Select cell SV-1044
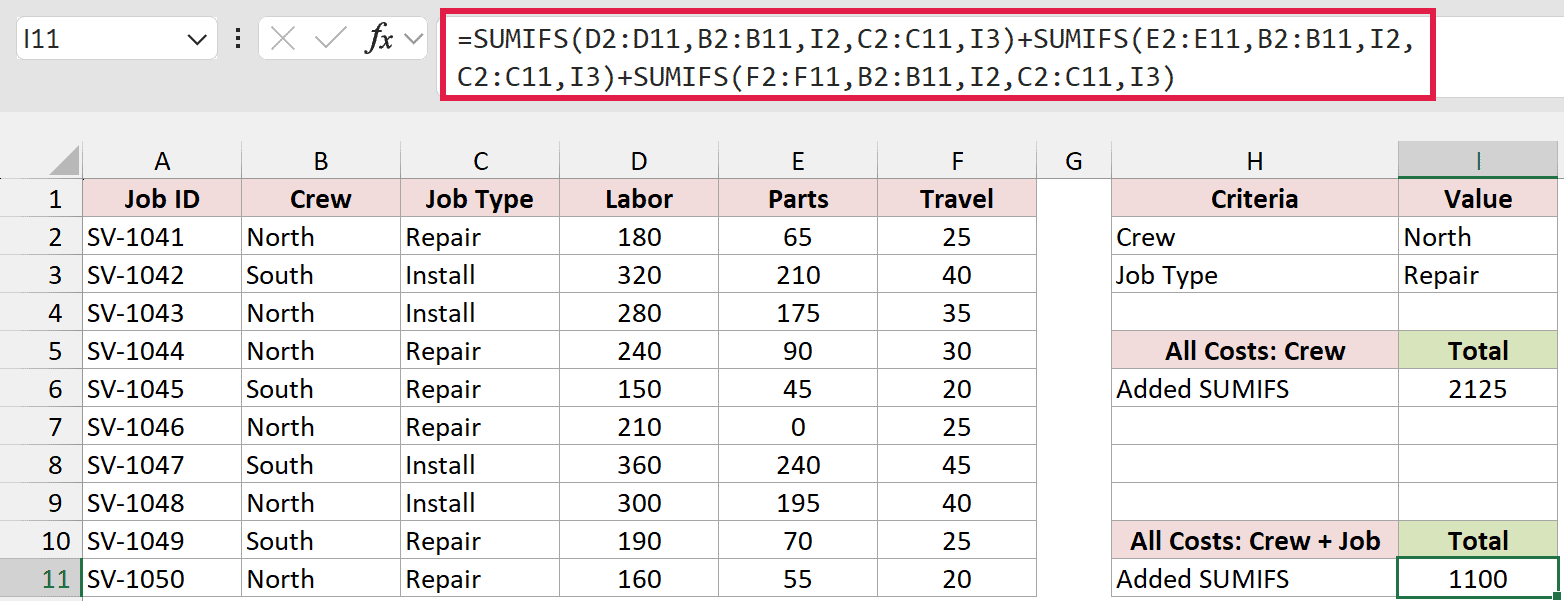Viewport: 1564px width, 601px height. [162, 351]
